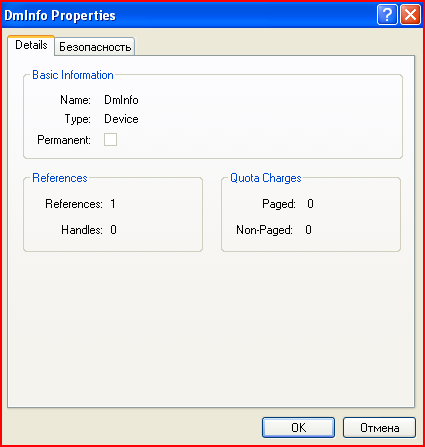The width and height of the screenshot is (425, 447).
Task: Confirm with the OK button
Action: pyautogui.click(x=298, y=427)
